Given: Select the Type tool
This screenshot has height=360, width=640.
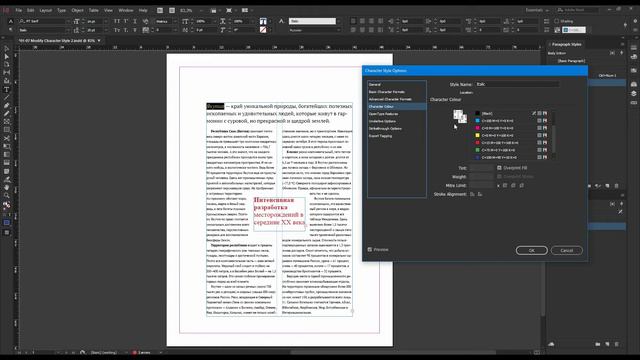Looking at the screenshot, I should point(7,90).
